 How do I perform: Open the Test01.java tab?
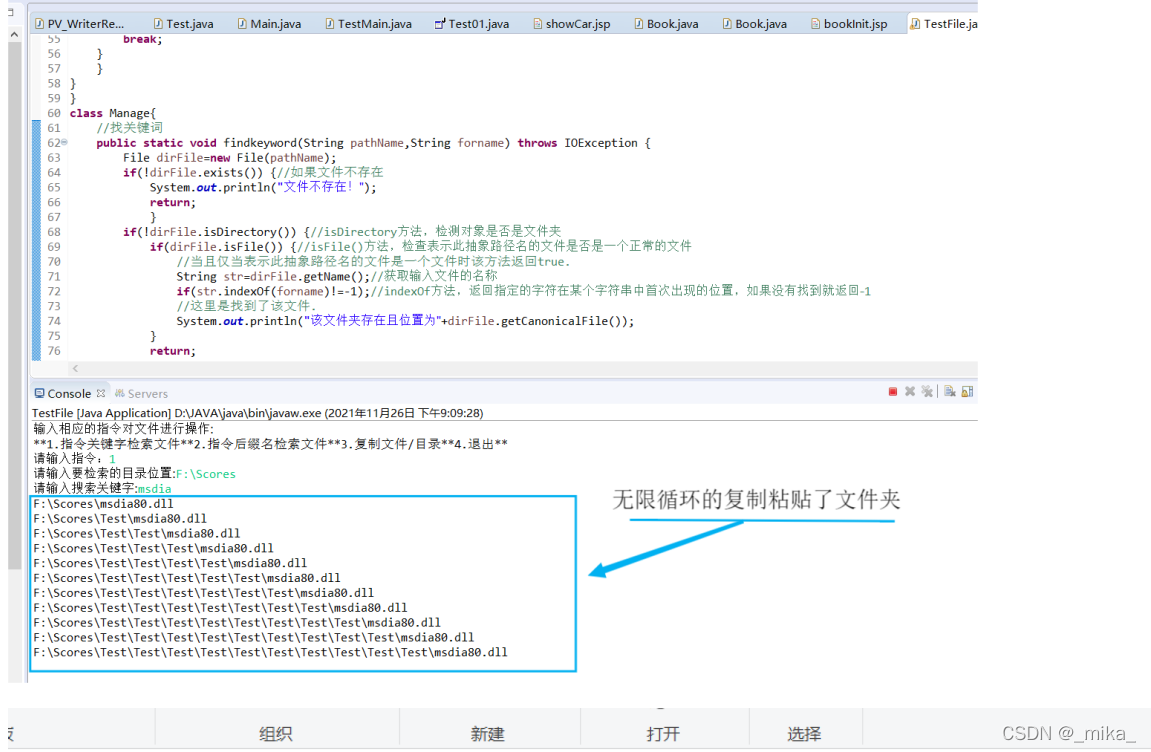click(x=472, y=24)
